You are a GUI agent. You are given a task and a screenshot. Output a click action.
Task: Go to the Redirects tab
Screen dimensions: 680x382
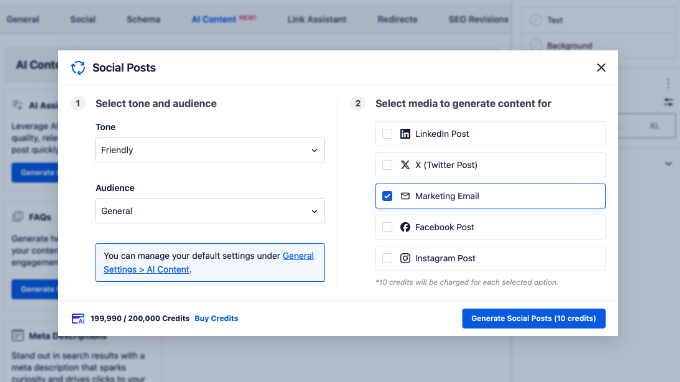(x=397, y=20)
